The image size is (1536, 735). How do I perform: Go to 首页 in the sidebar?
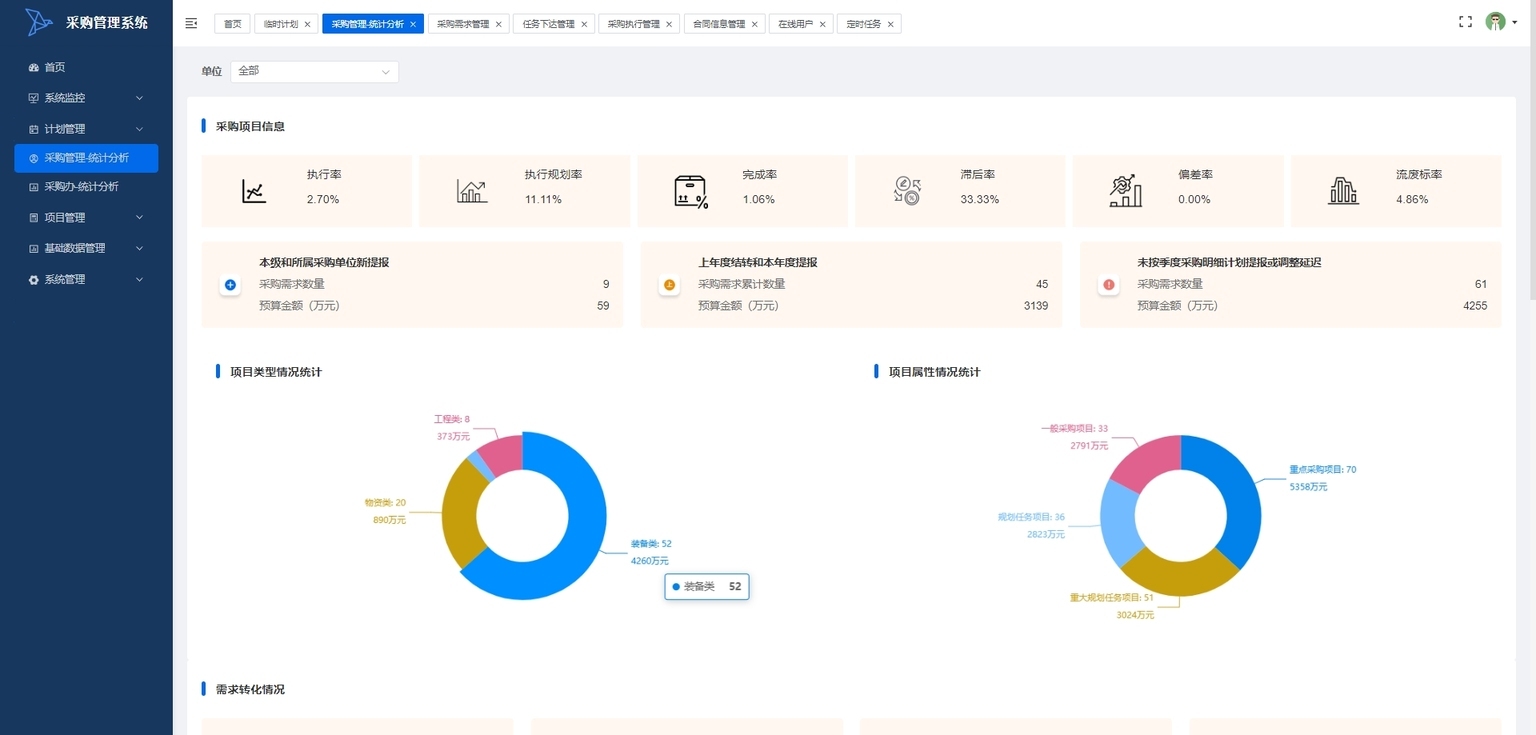click(x=55, y=67)
